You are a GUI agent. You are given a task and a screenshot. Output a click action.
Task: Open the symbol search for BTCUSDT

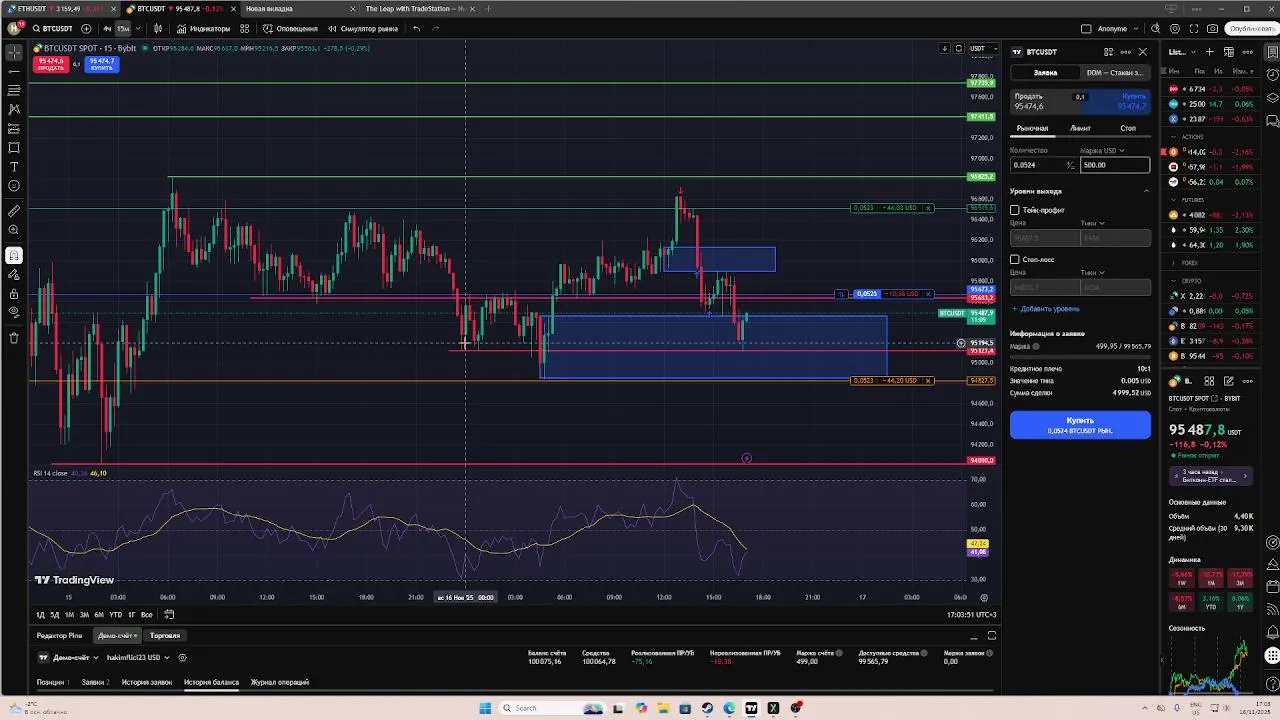click(x=51, y=29)
